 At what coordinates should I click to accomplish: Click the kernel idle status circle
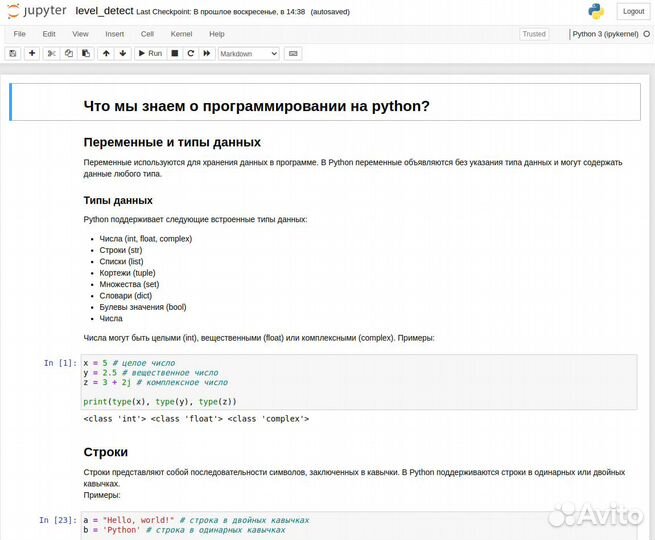pyautogui.click(x=647, y=34)
